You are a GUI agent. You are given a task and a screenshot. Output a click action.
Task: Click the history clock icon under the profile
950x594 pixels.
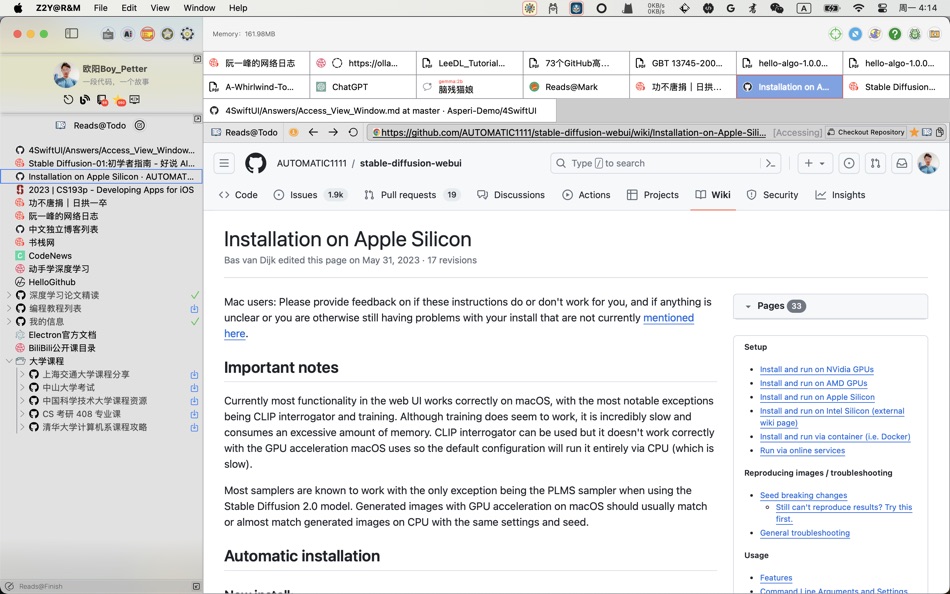coord(67,99)
